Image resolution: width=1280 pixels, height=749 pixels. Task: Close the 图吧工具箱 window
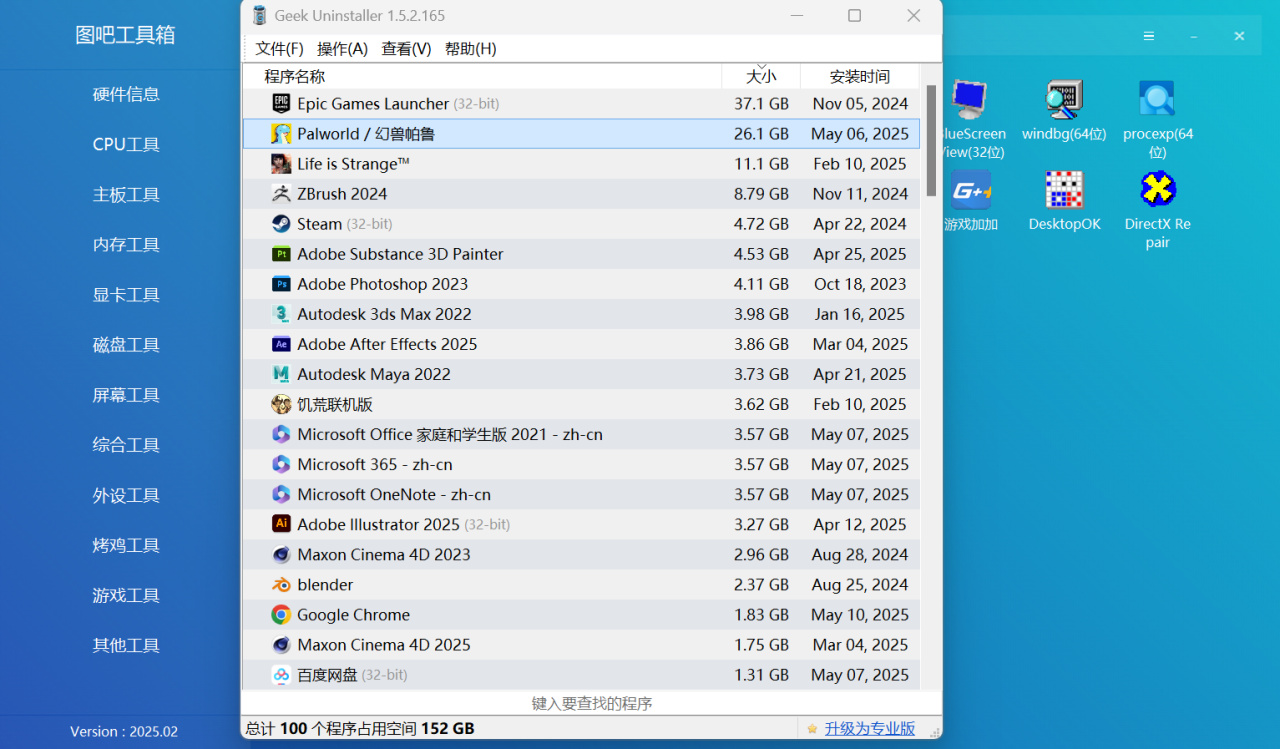click(1239, 35)
